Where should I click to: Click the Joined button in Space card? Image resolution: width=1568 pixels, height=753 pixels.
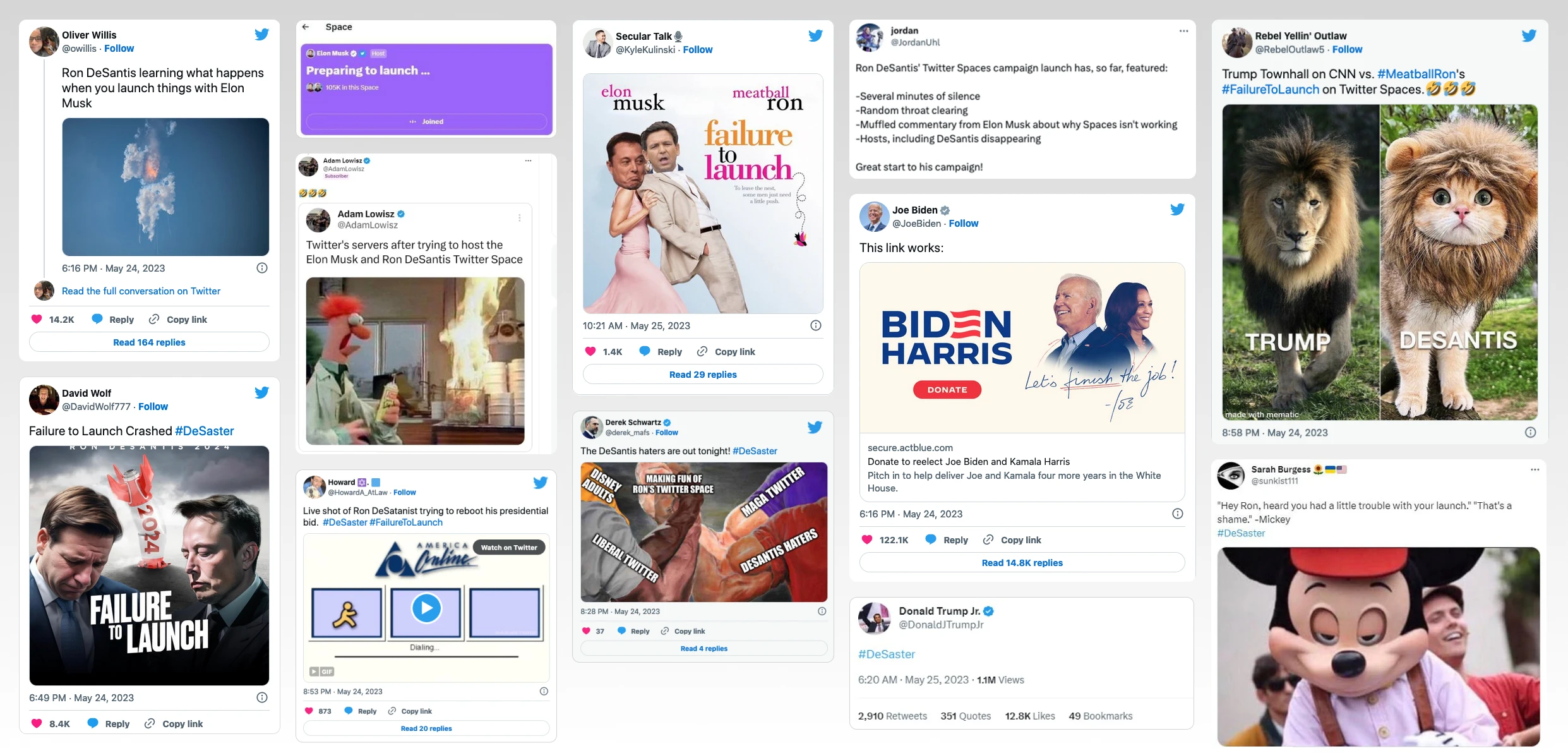[x=426, y=121]
